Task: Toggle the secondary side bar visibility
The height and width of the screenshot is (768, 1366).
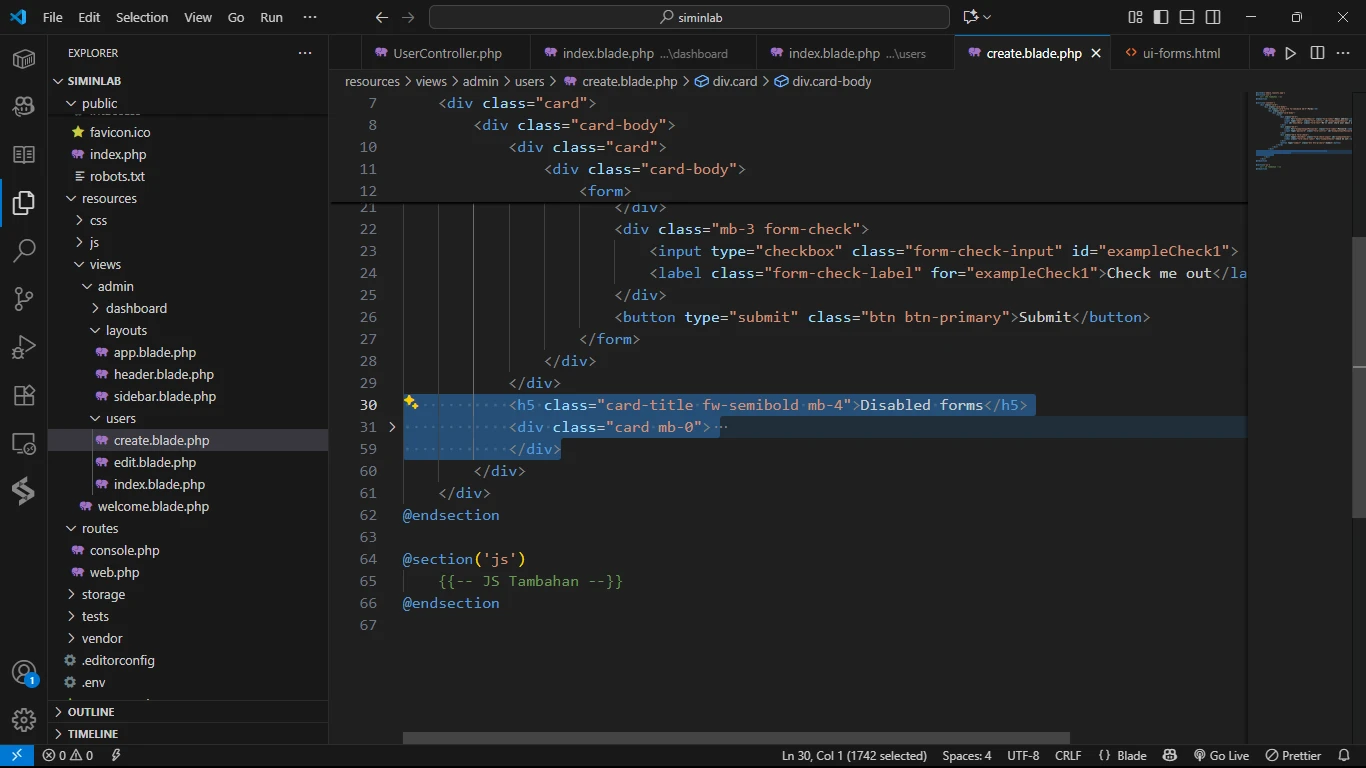Action: (x=1213, y=17)
